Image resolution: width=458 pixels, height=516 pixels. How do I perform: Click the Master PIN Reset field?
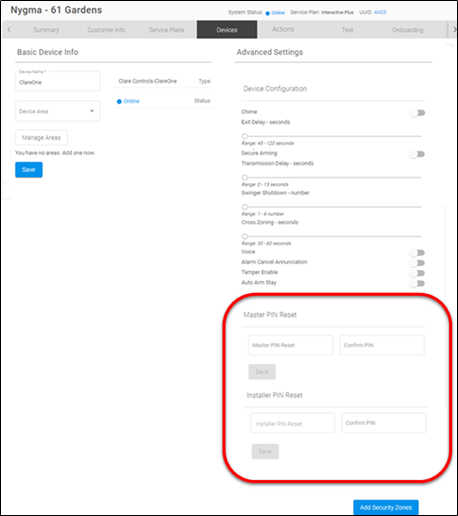(290, 345)
